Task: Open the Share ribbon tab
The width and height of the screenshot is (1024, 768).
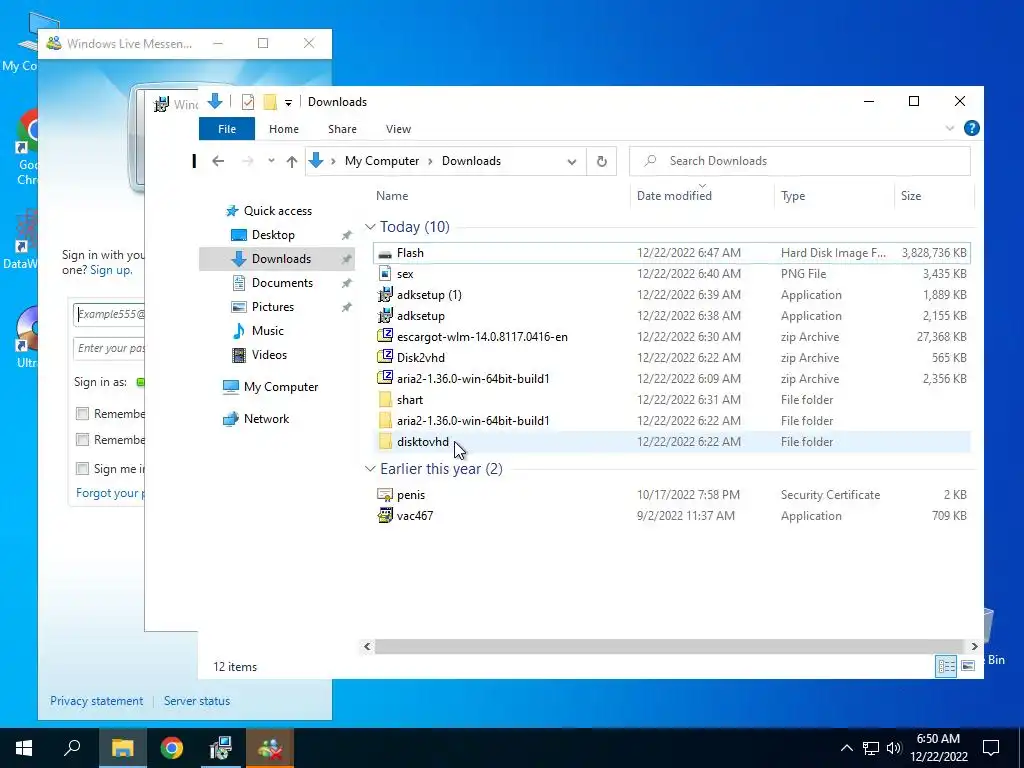Action: 342,129
